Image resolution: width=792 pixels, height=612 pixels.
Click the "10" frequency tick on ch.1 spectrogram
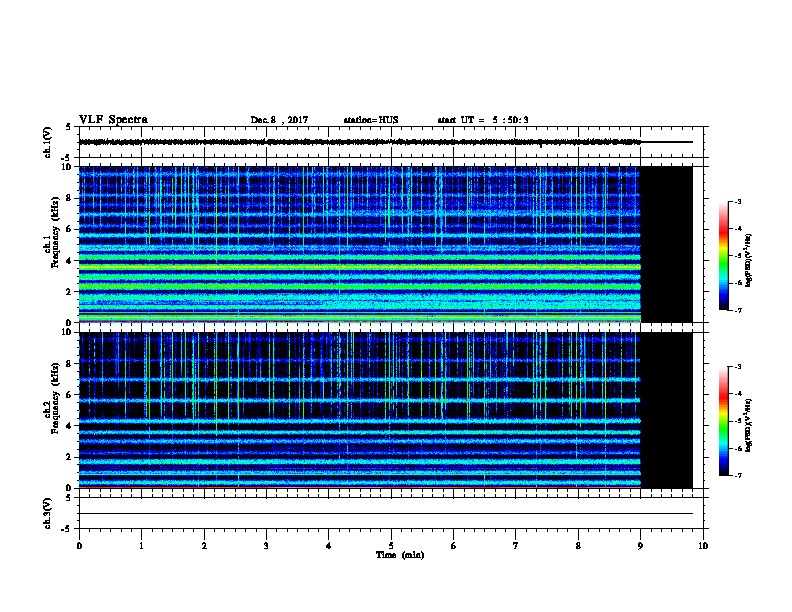pyautogui.click(x=68, y=167)
